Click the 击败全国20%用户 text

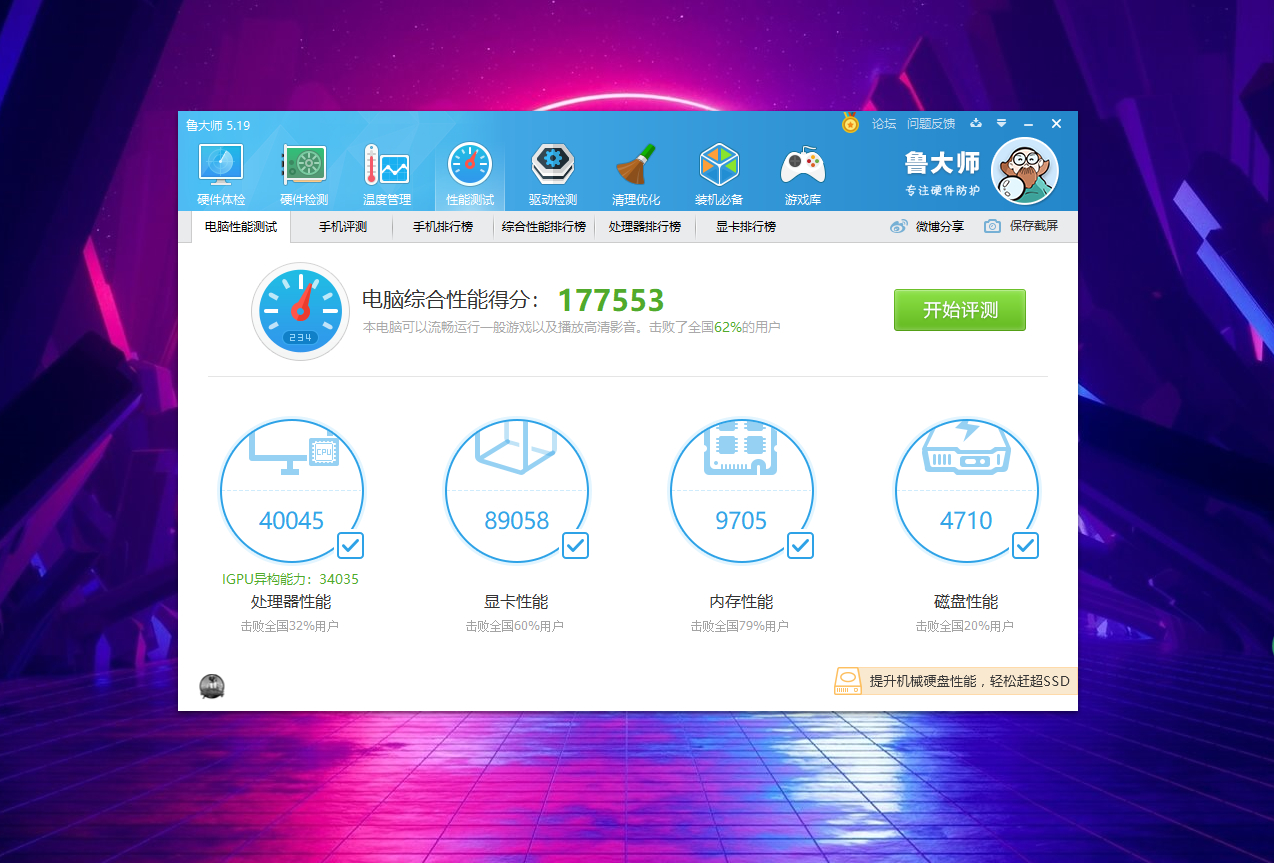pyautogui.click(x=965, y=627)
